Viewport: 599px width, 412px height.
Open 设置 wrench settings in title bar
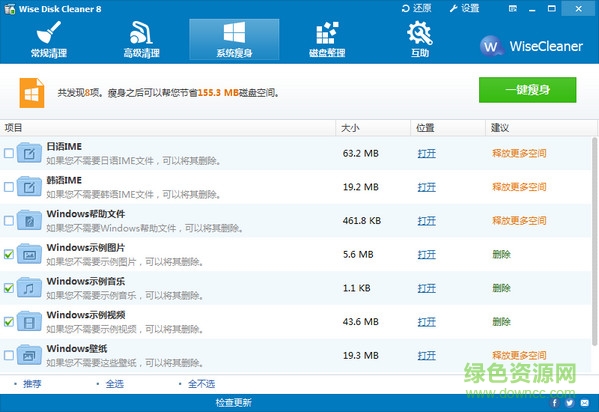[464, 8]
